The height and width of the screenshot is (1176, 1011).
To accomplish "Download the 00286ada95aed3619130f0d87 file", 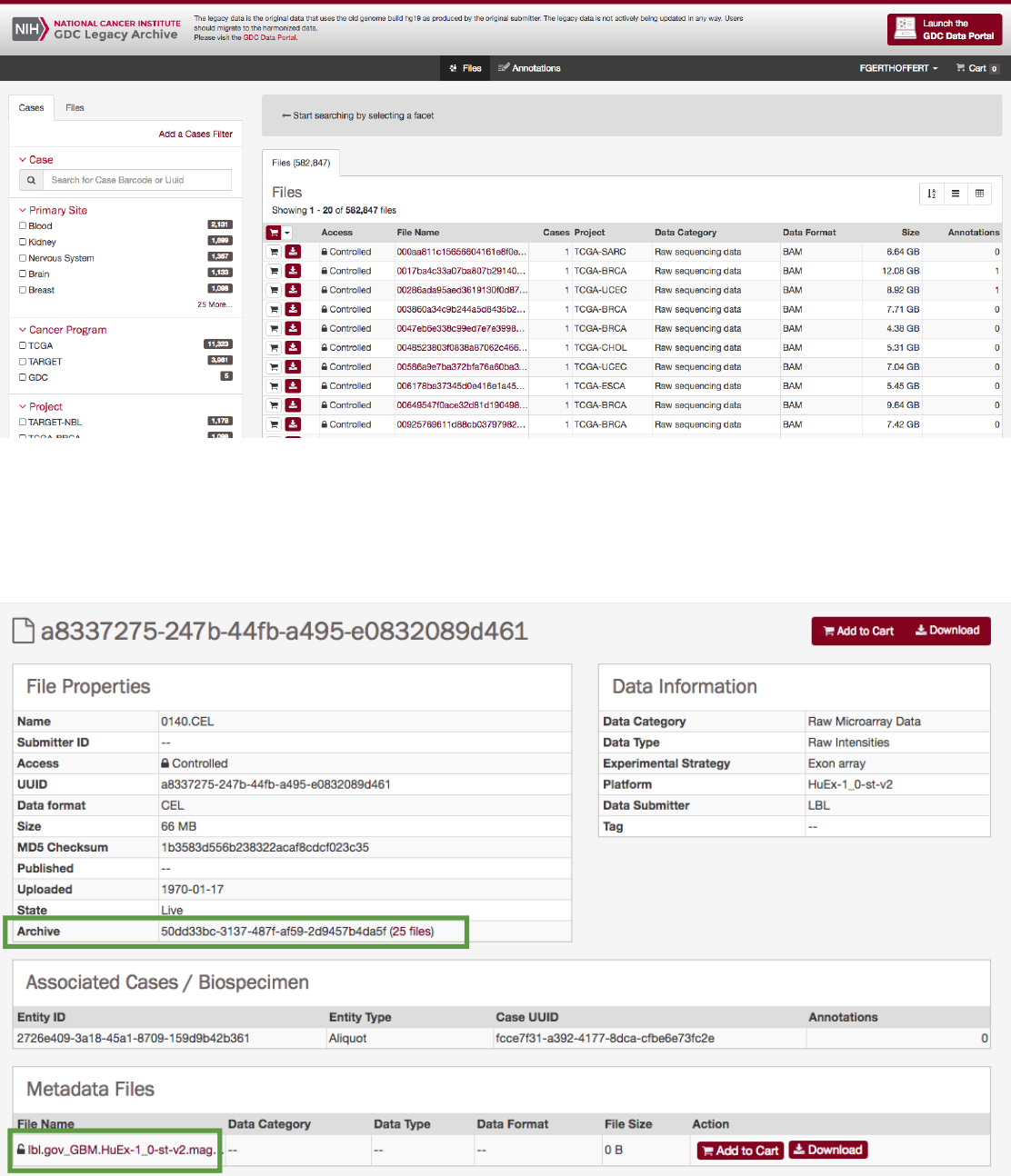I will (x=293, y=290).
